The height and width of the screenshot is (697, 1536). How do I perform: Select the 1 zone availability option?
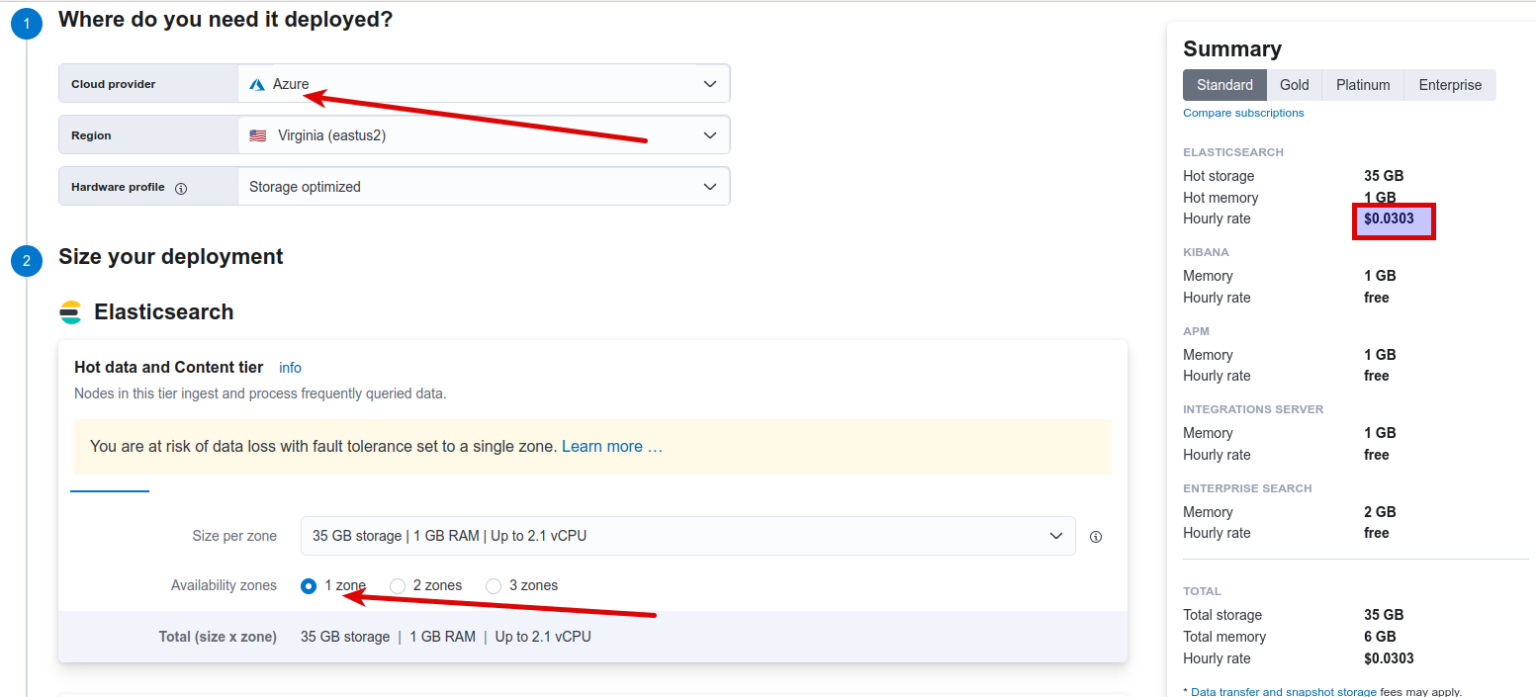(x=308, y=585)
